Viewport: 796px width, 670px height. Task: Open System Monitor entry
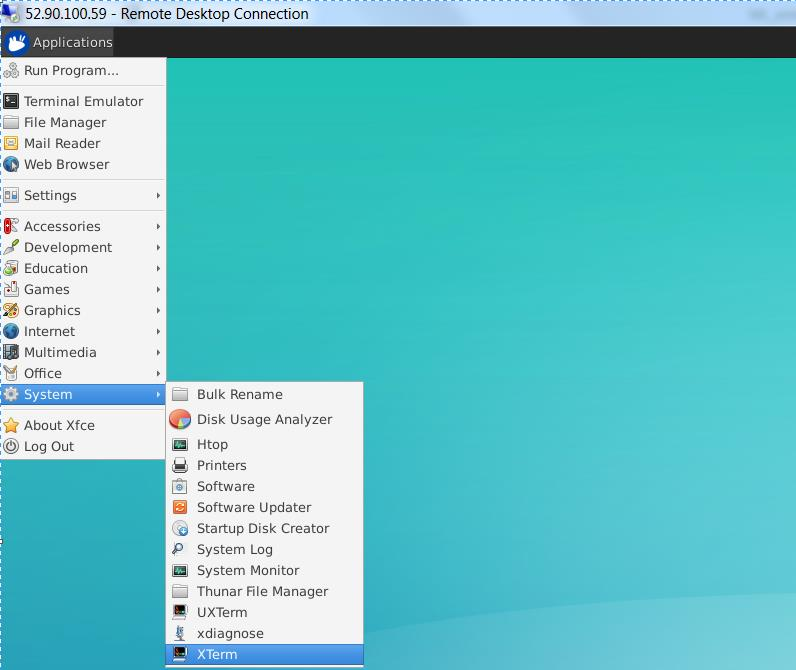pyautogui.click(x=264, y=571)
